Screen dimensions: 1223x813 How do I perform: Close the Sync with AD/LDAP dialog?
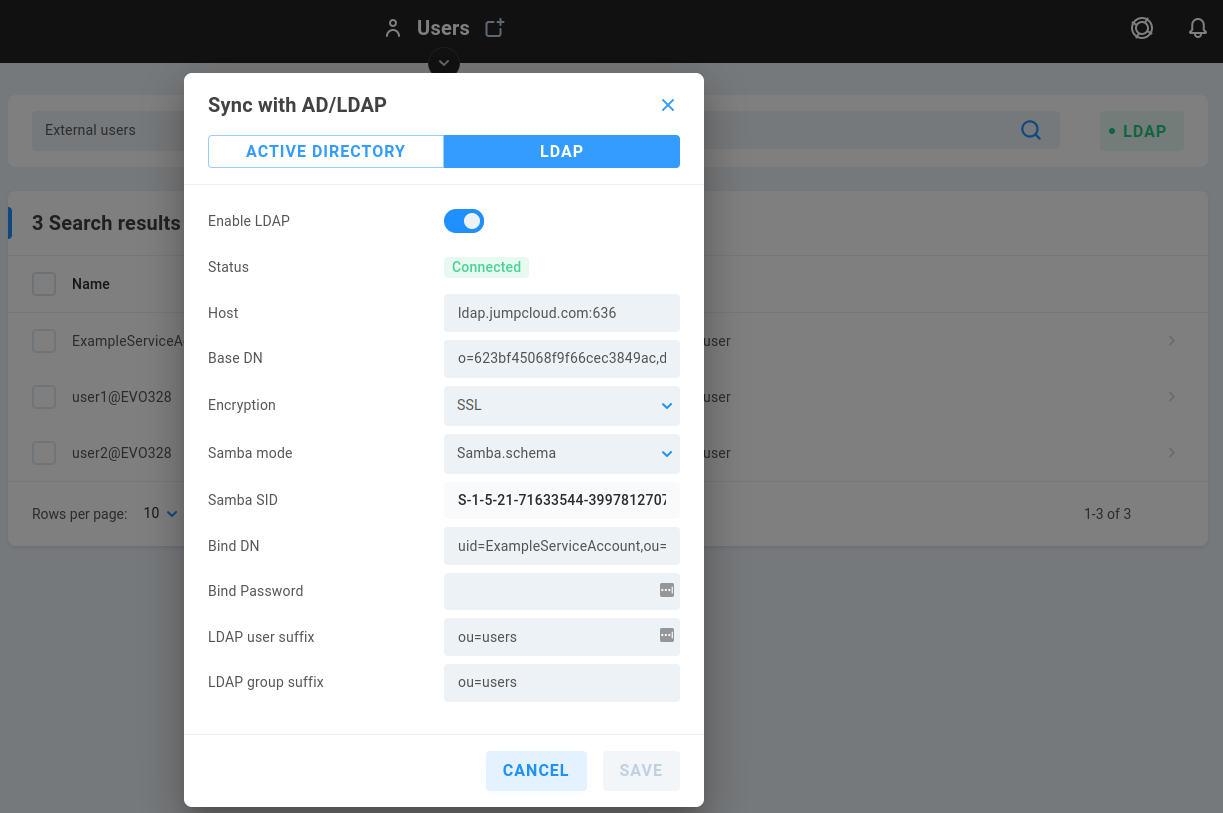(668, 105)
